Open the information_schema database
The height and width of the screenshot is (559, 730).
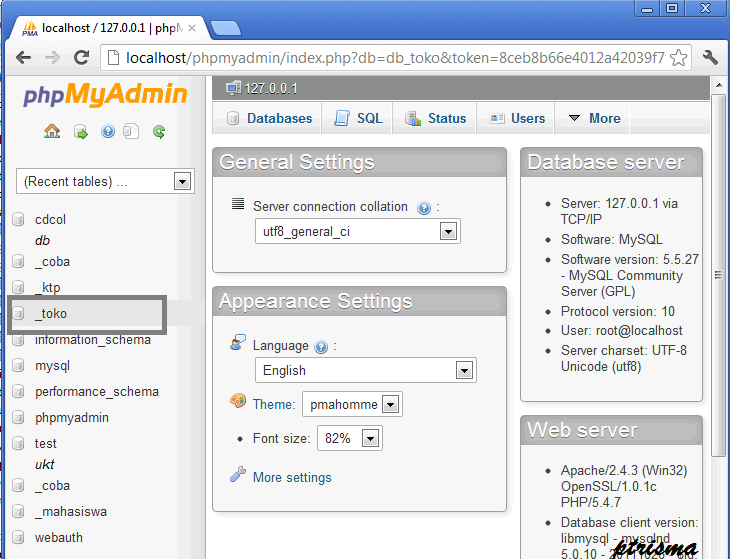click(x=93, y=340)
